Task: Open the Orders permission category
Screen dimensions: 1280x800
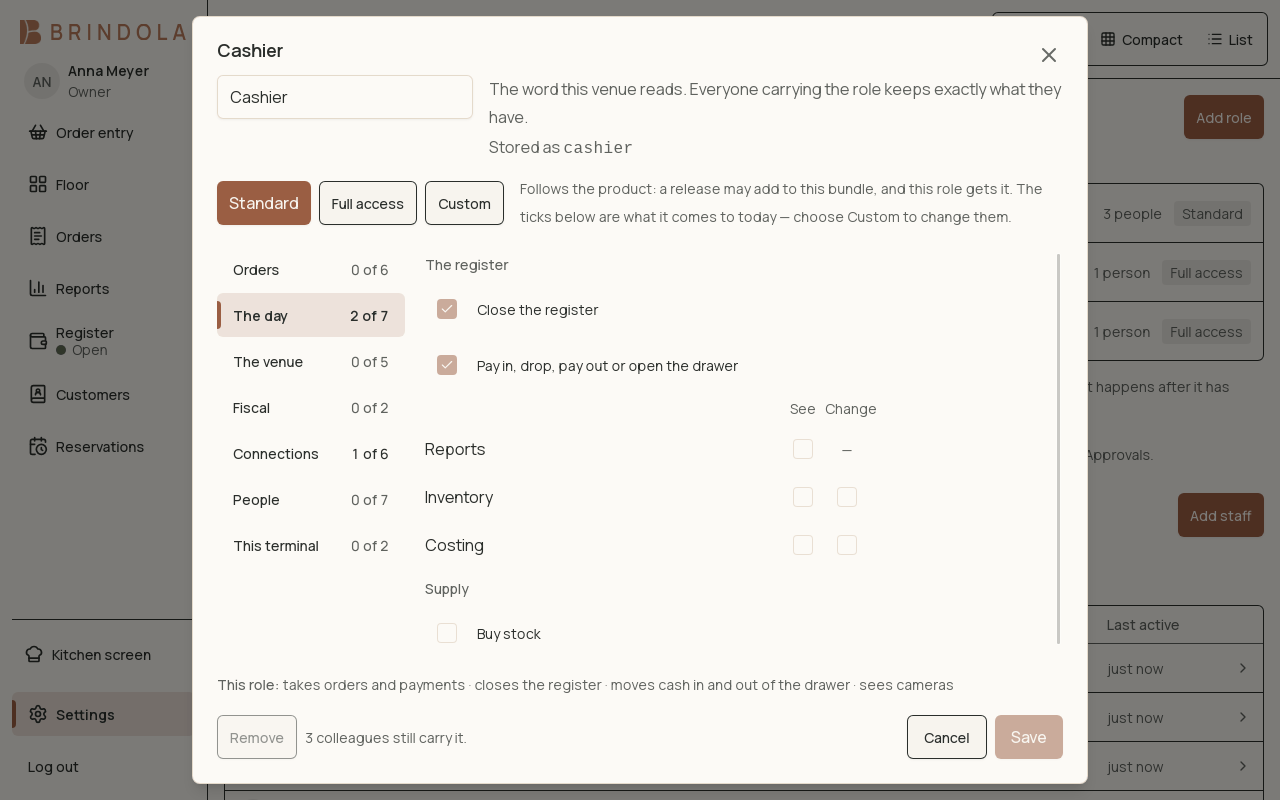Action: 311,269
